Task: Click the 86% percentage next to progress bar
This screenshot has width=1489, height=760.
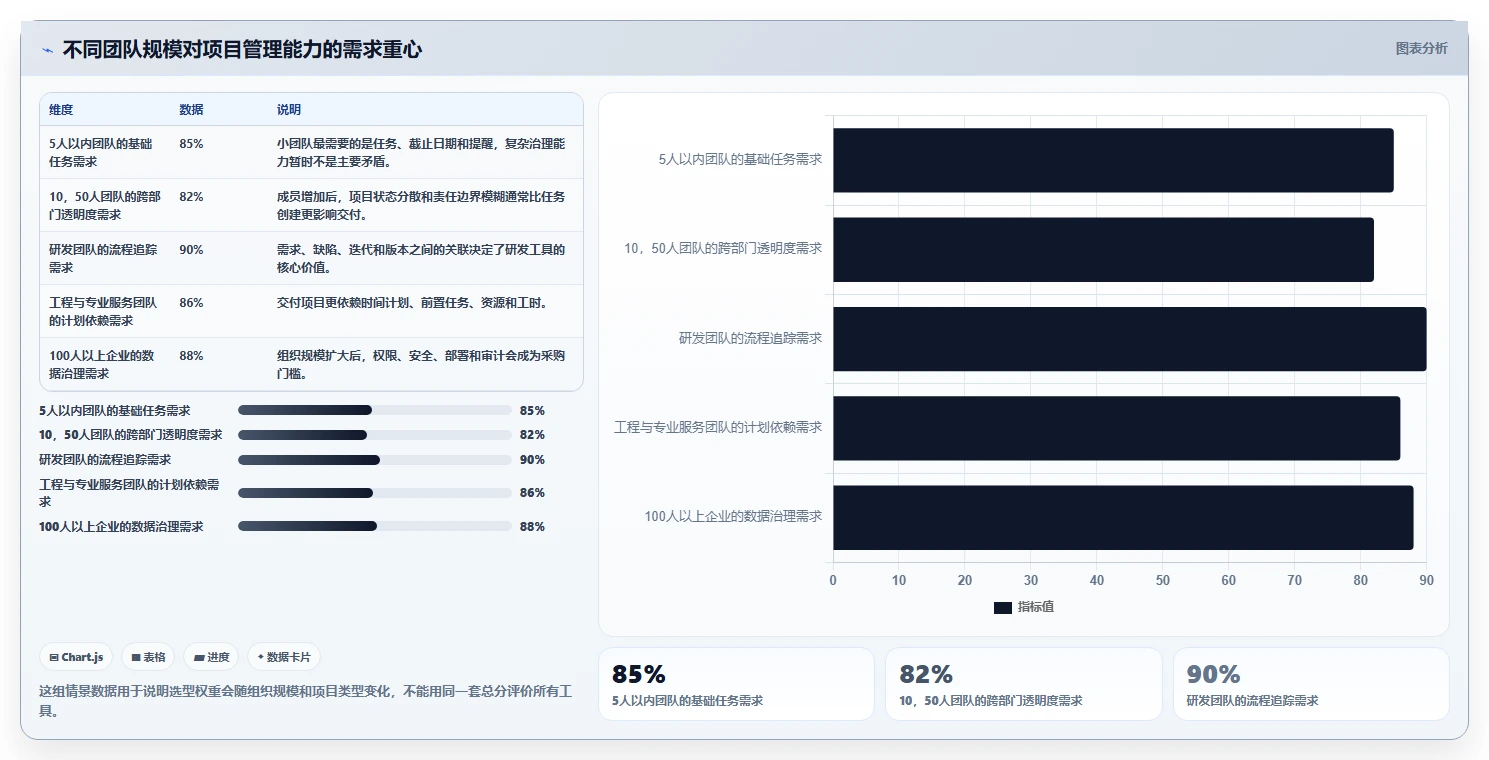Action: pos(532,493)
